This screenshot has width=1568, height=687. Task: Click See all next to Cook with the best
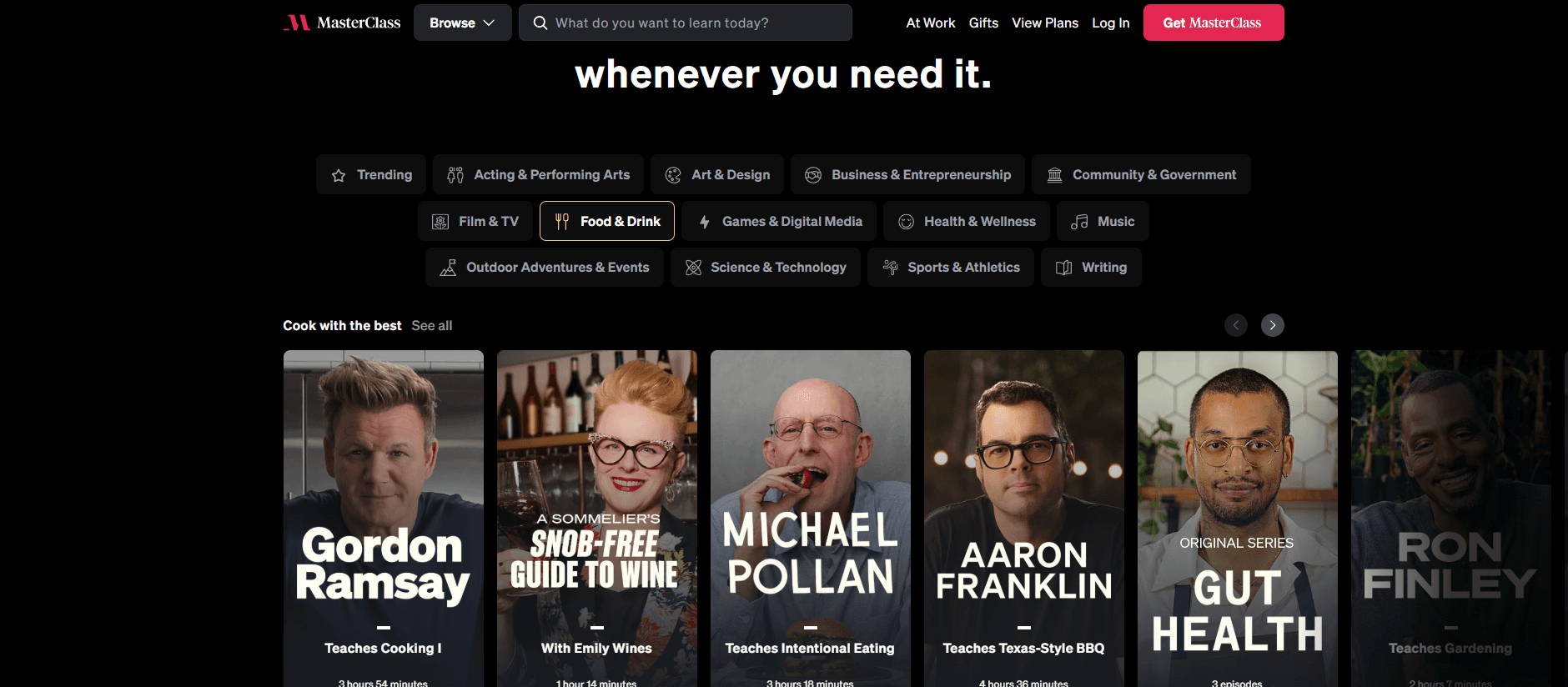click(432, 325)
